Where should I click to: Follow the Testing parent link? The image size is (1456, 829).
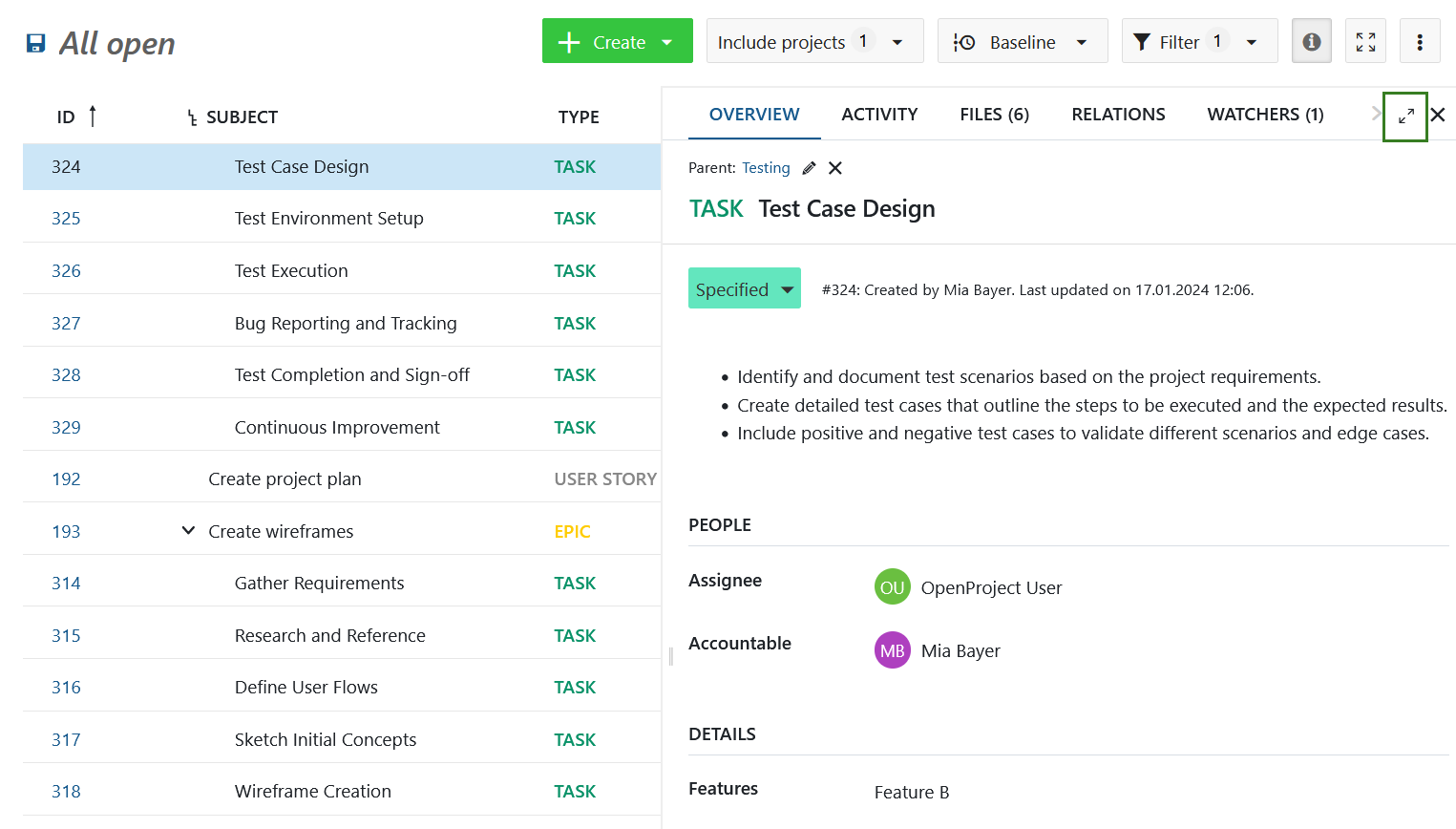click(x=766, y=168)
